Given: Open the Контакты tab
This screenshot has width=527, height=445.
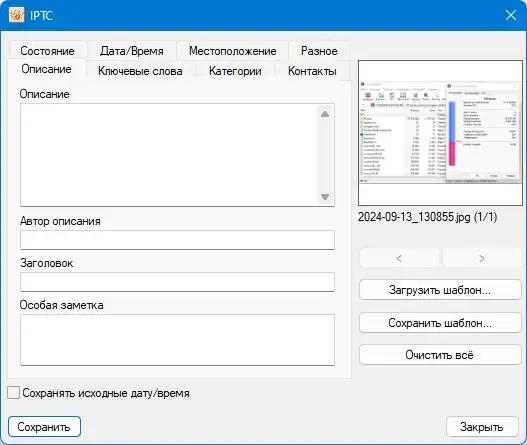Looking at the screenshot, I should 312,71.
